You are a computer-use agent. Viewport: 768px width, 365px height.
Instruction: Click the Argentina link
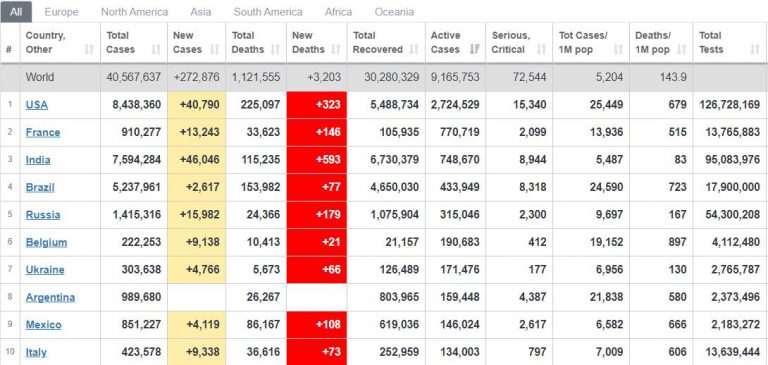click(50, 297)
